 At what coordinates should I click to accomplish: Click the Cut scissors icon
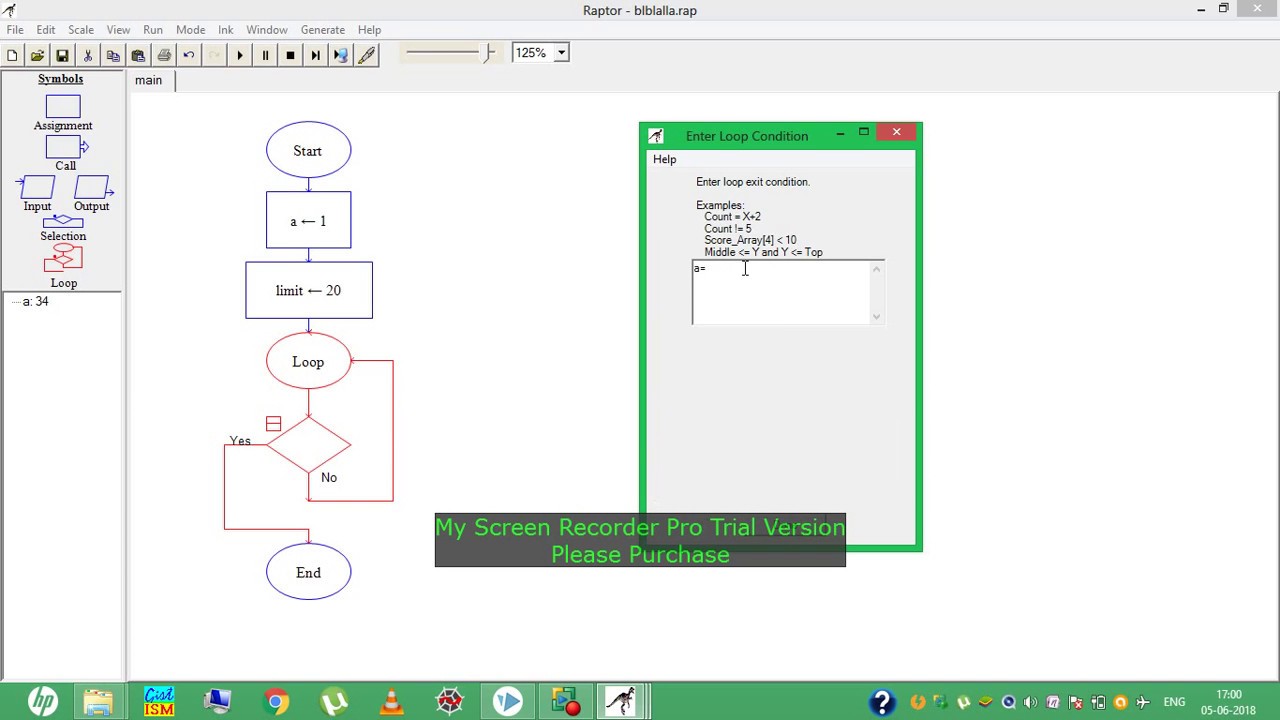88,56
